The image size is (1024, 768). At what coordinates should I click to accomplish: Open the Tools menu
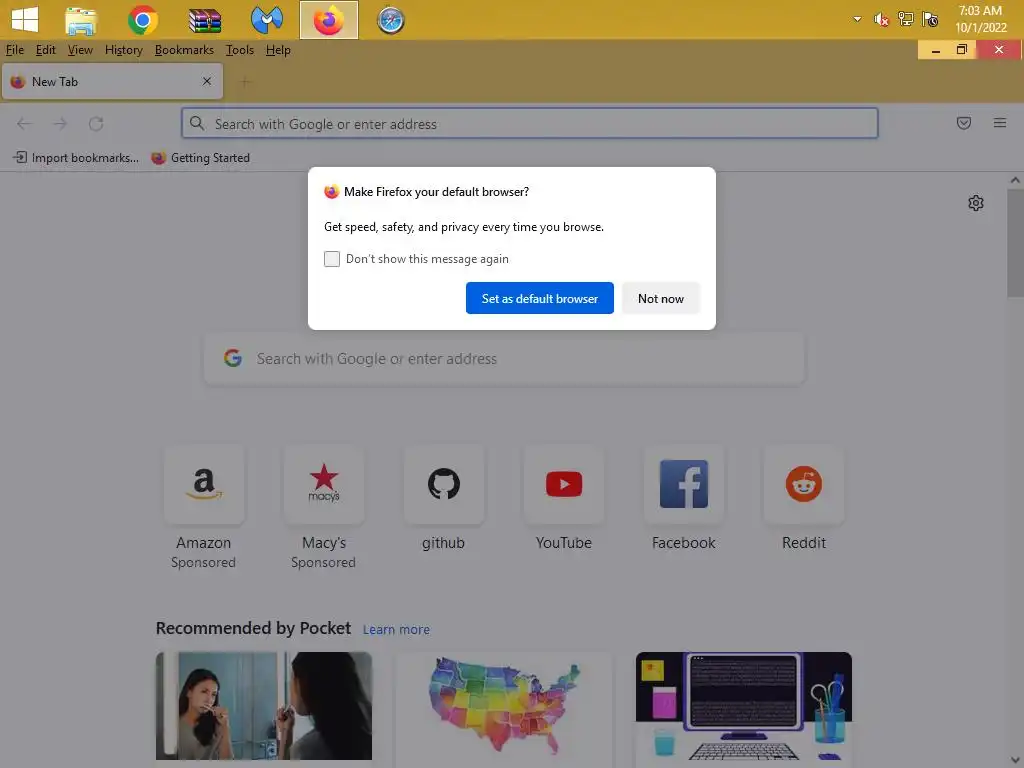(240, 50)
